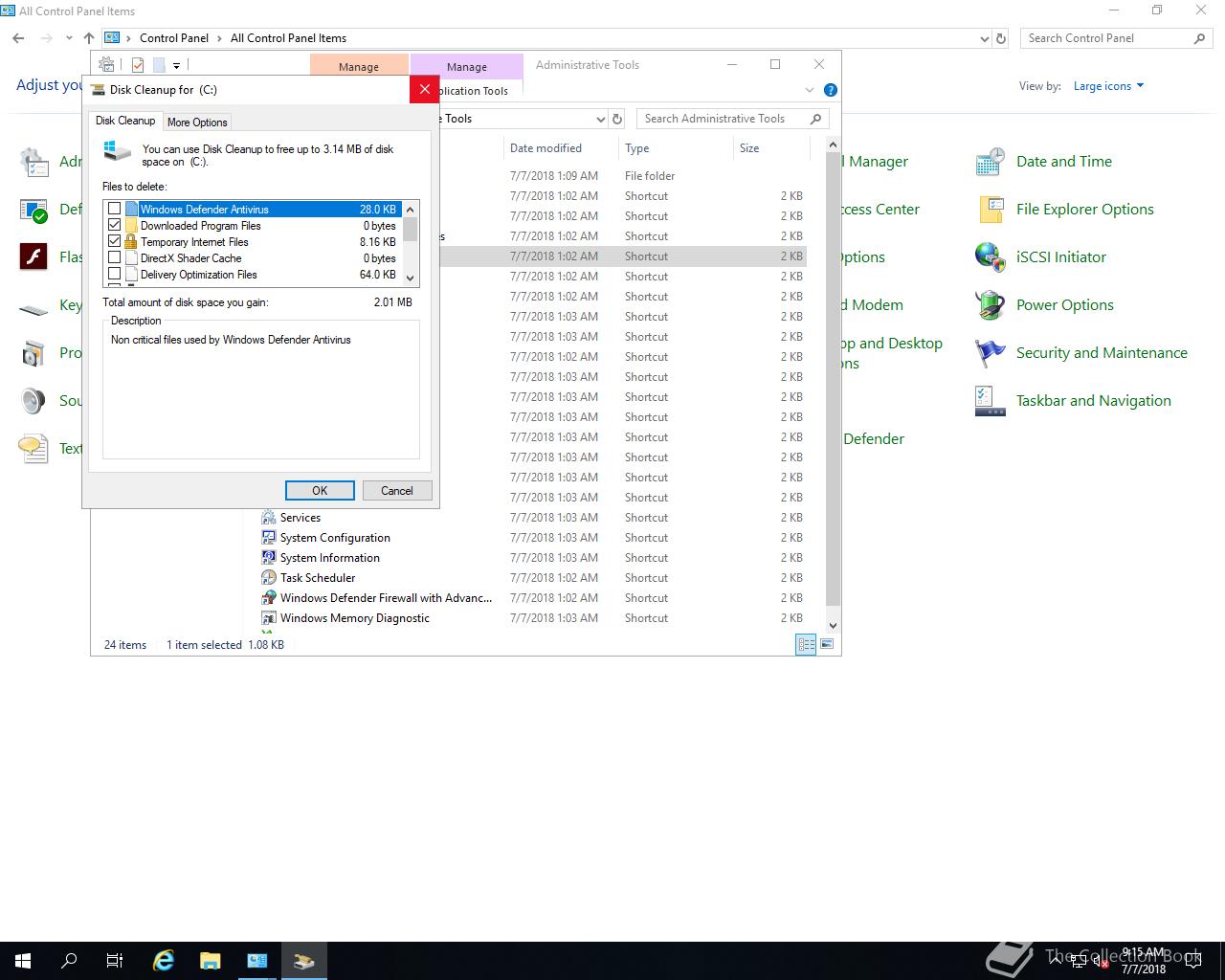This screenshot has height=980, width=1225.
Task: Open the volume icon in the system tray
Action: tap(1101, 961)
